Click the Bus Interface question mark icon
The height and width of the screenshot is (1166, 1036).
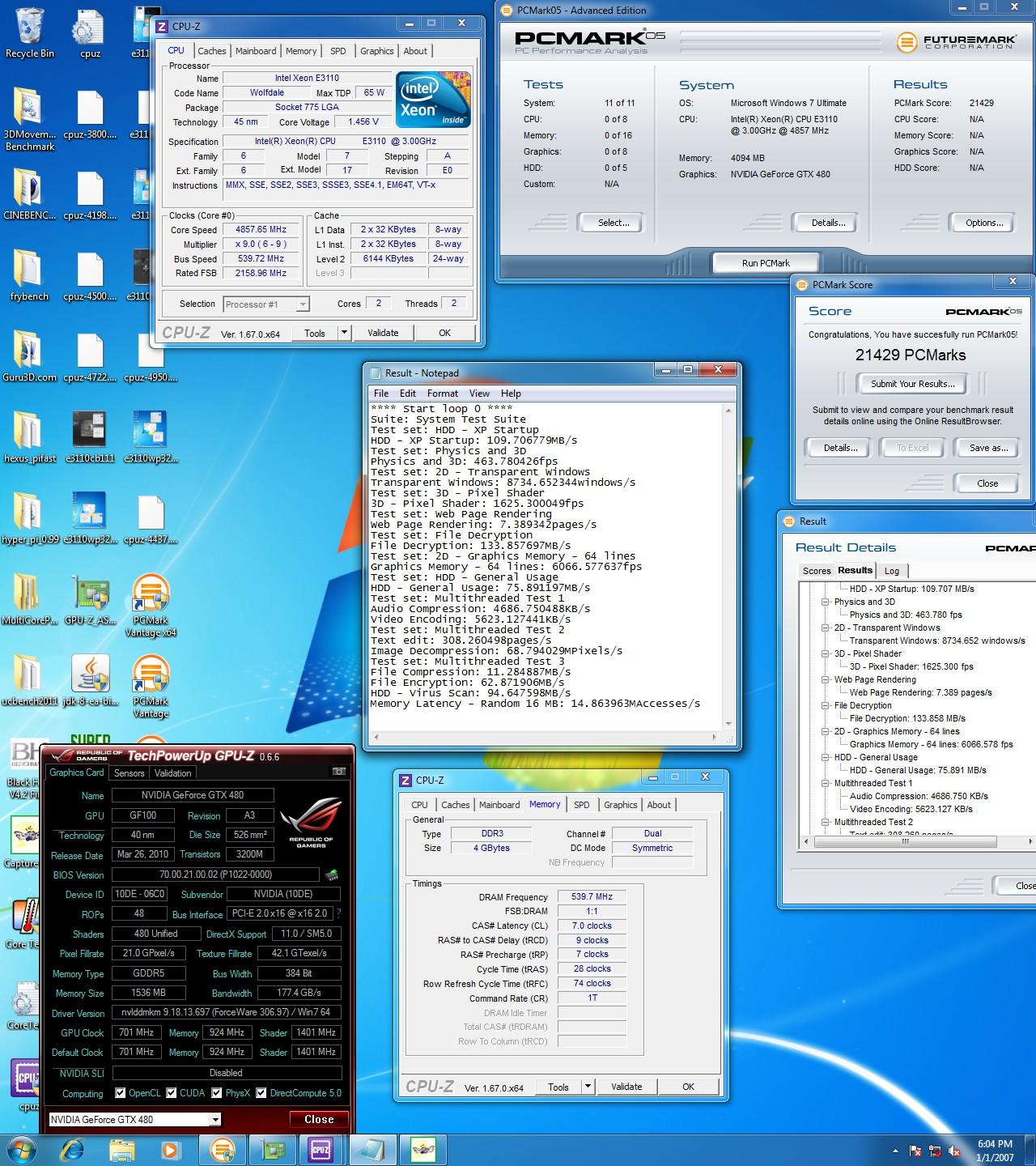(338, 913)
